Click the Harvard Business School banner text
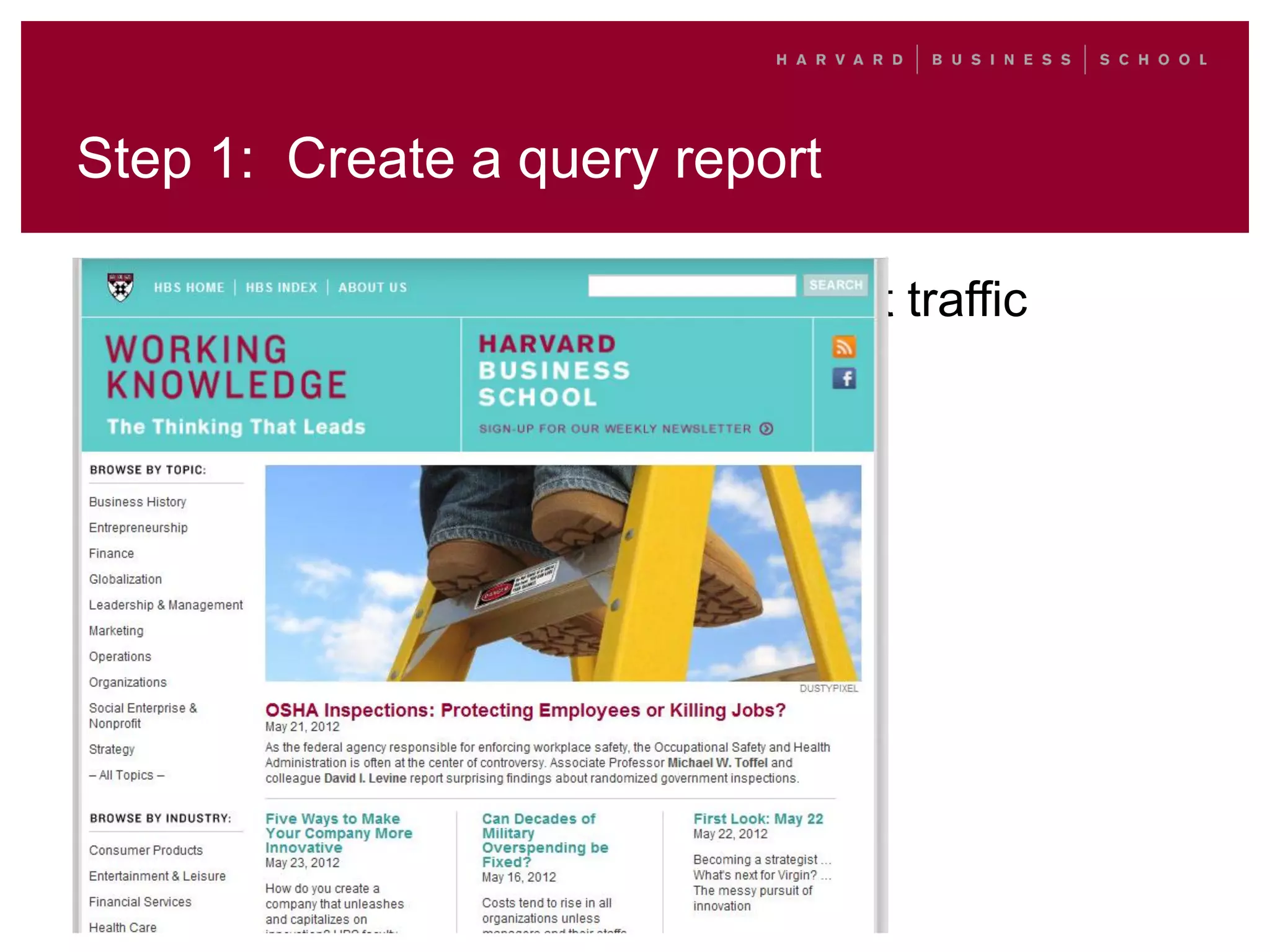Viewport: 1270px width, 952px height. coord(554,371)
